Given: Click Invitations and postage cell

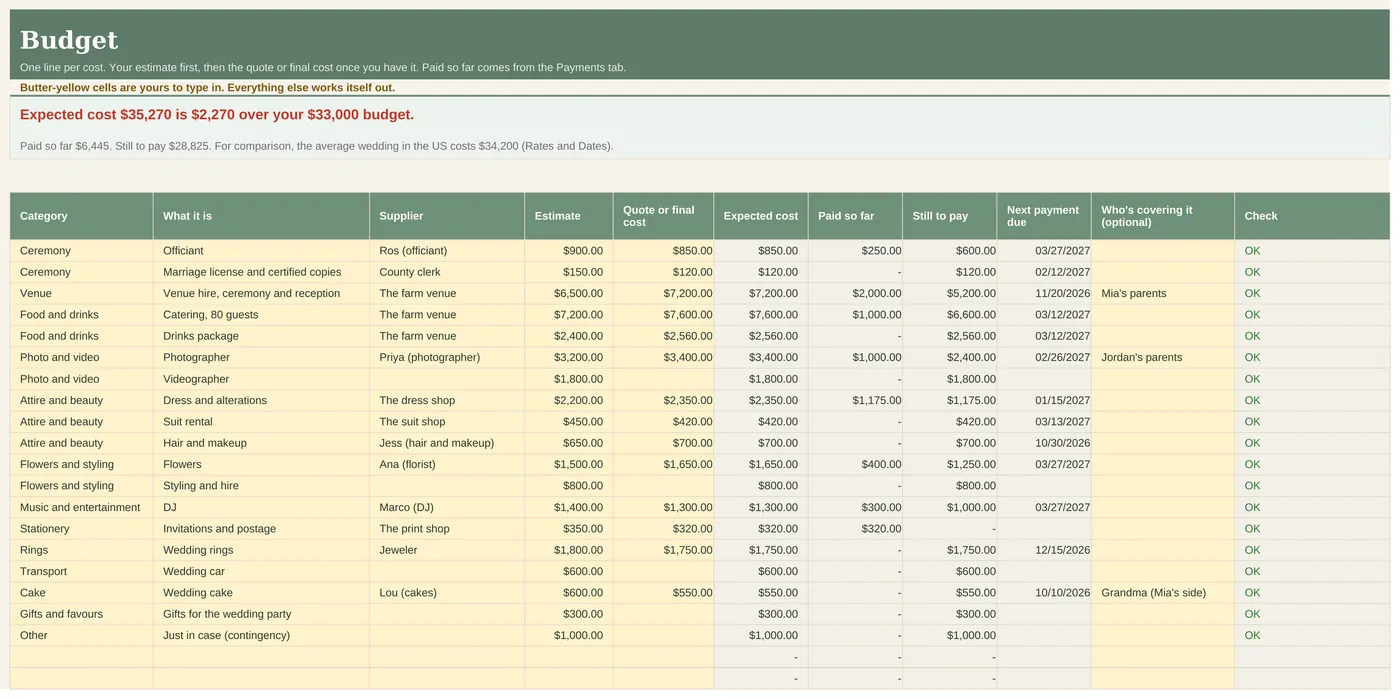Looking at the screenshot, I should point(261,529).
